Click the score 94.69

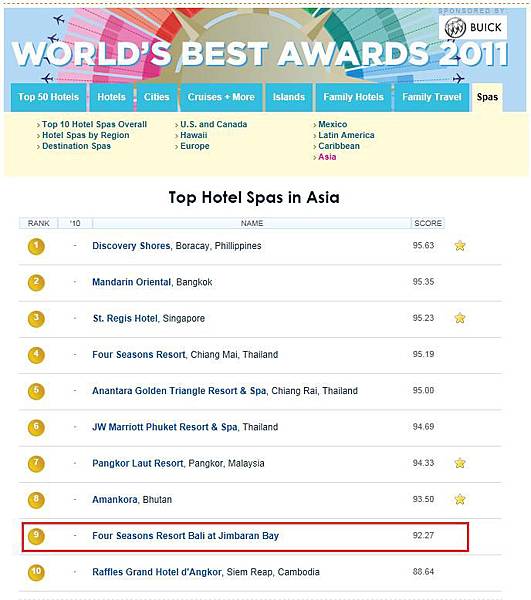tap(423, 427)
